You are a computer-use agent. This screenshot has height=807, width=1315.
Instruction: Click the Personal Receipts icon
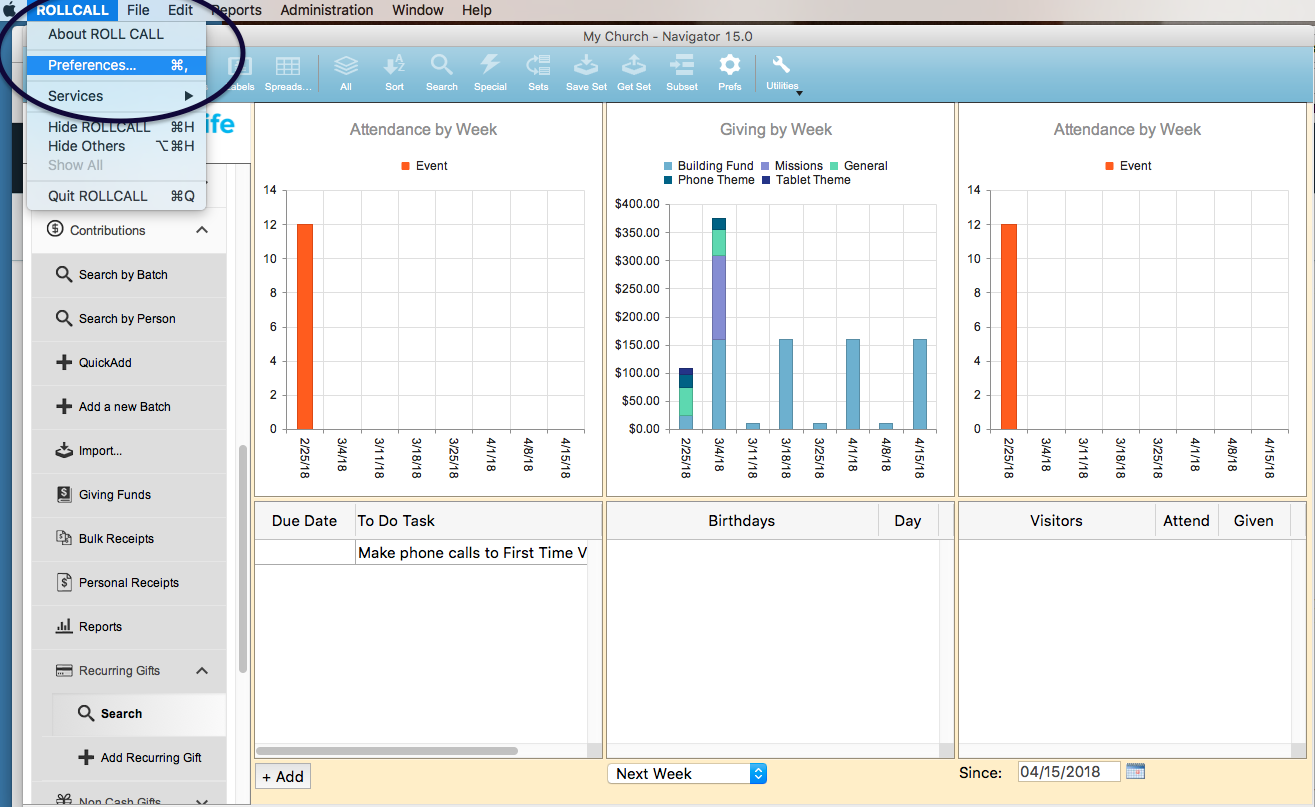tap(63, 582)
